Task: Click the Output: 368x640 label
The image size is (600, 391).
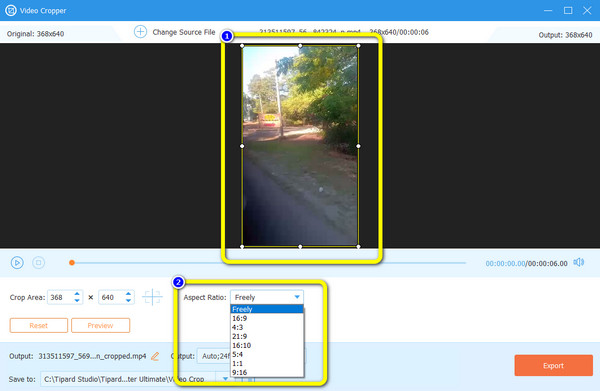Action: click(x=565, y=35)
